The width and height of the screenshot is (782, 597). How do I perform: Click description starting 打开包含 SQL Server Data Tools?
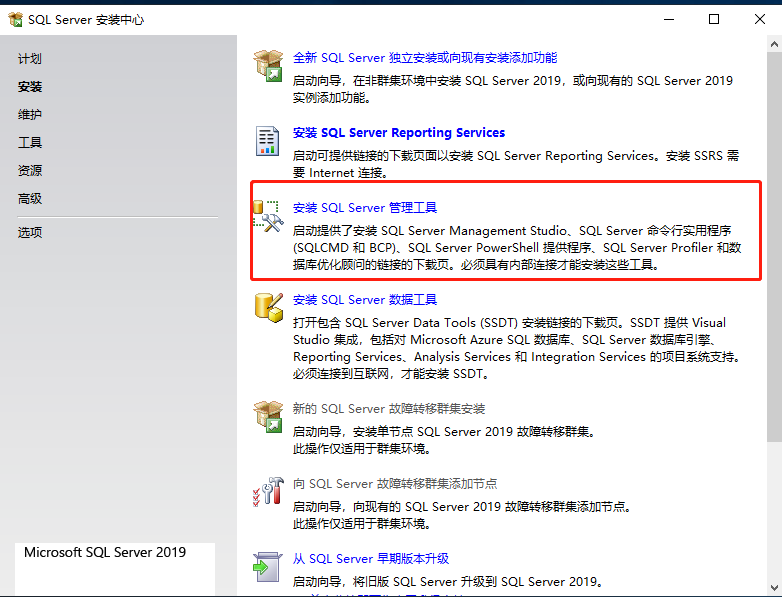tap(518, 348)
